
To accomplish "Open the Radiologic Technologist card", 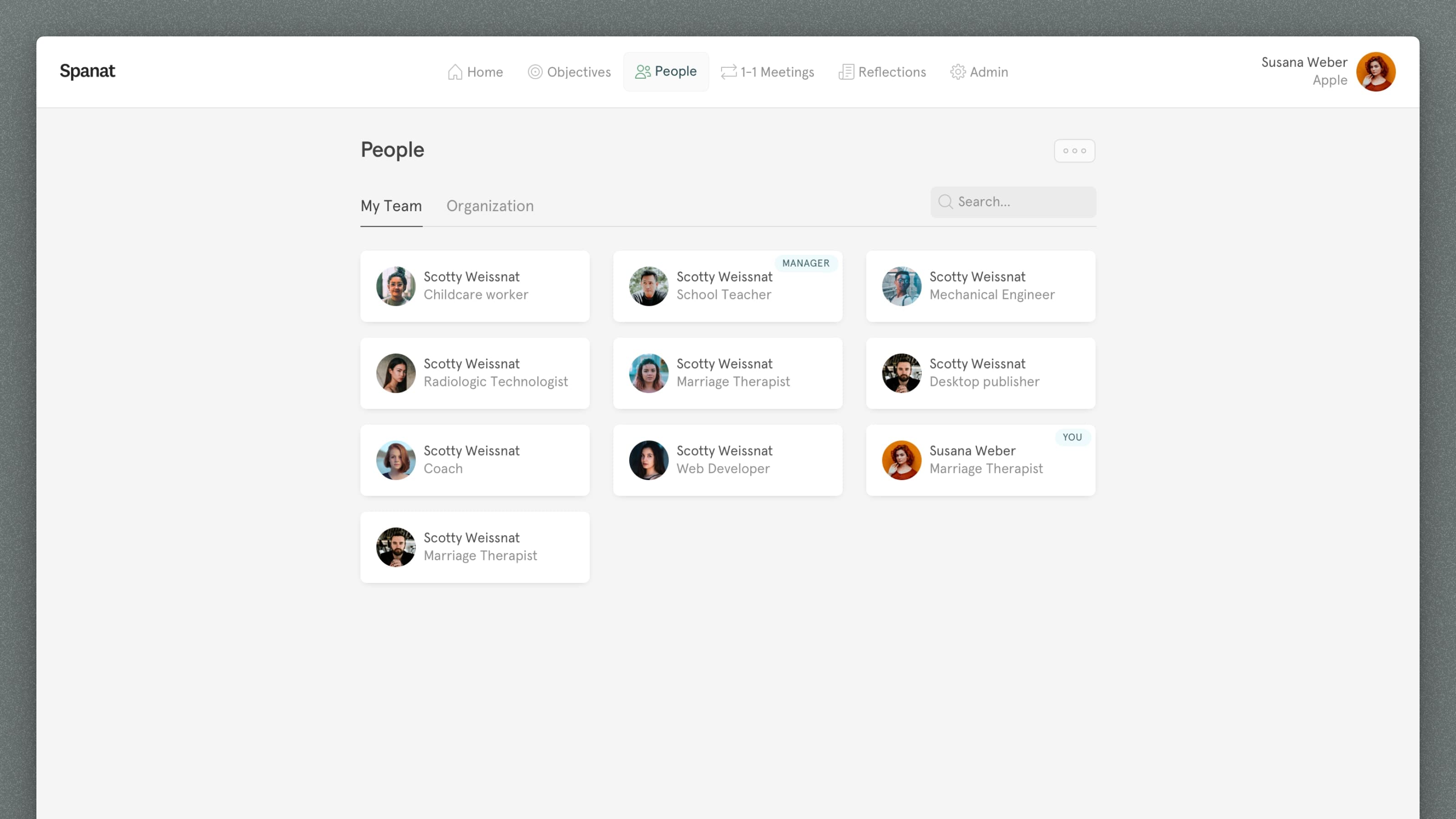I will 475,373.
